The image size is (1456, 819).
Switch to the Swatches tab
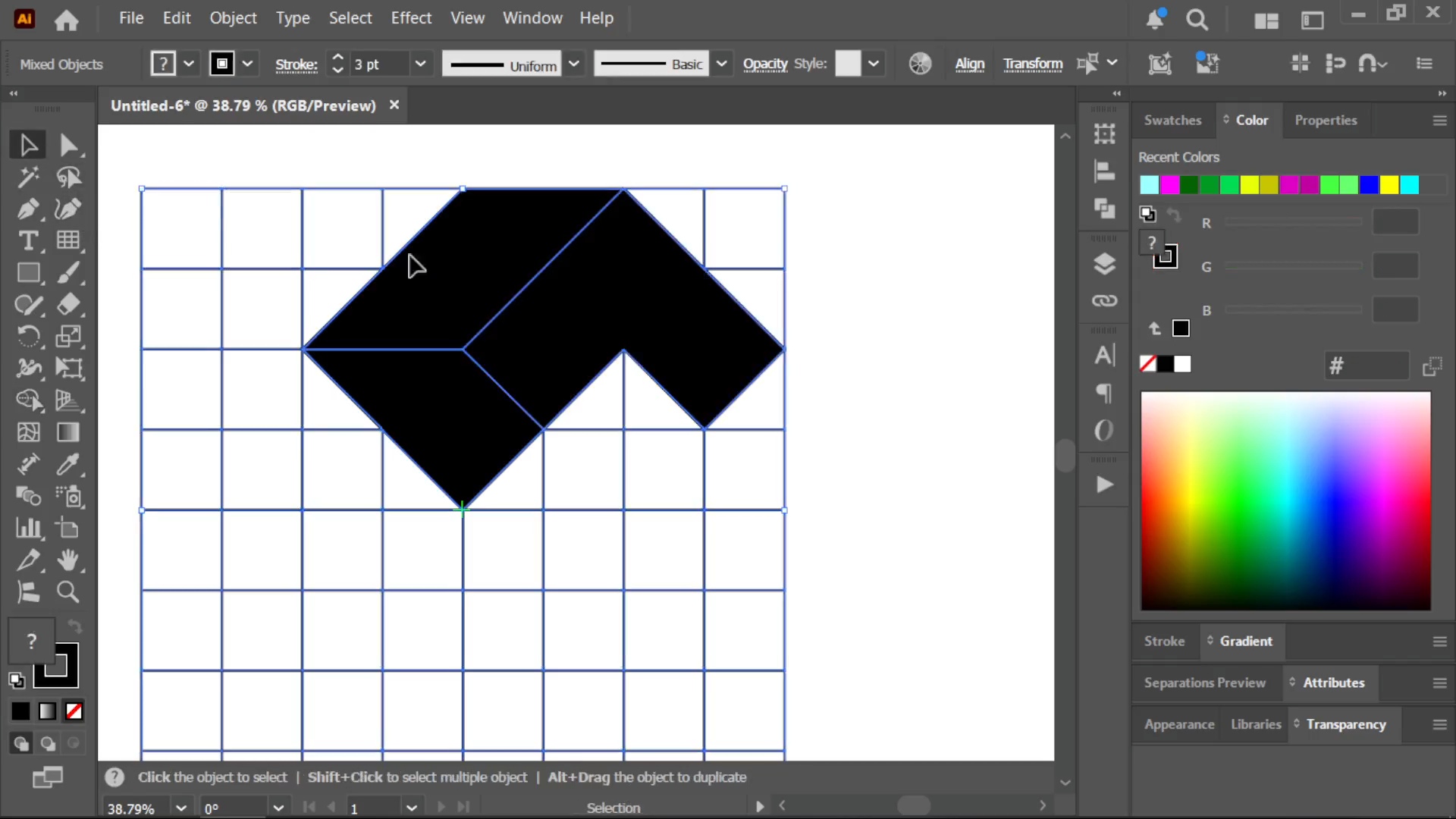click(1172, 120)
